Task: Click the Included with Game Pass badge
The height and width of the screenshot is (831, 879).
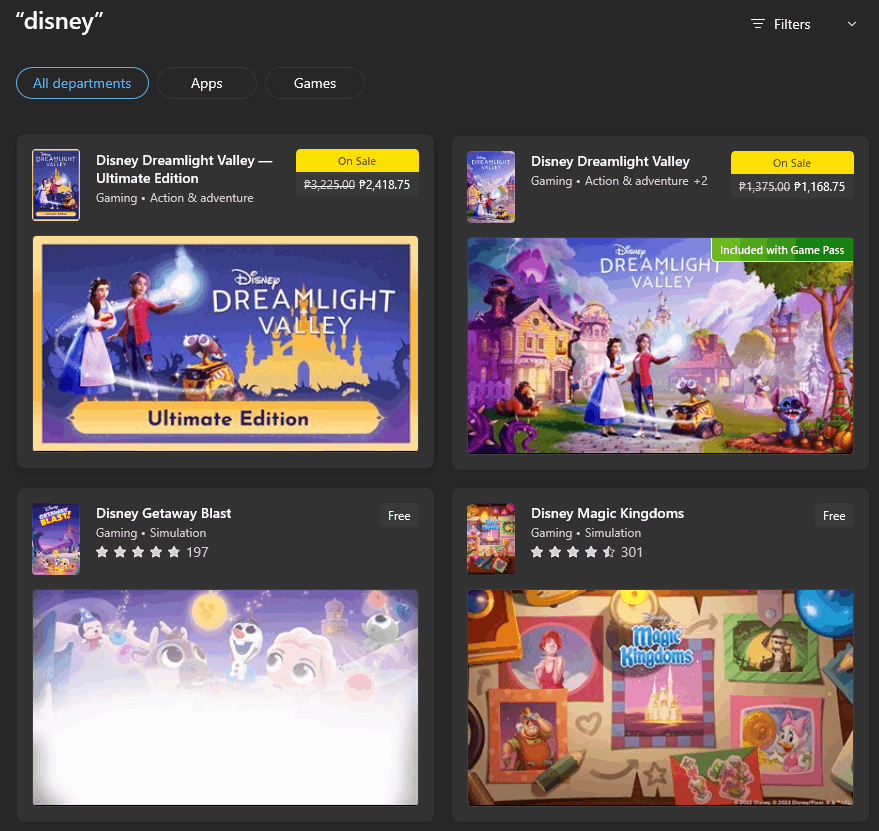Action: coord(782,249)
